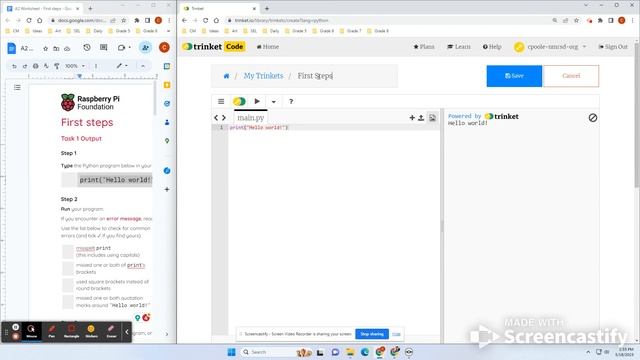Expand the run options dropdown arrow

coord(273,102)
